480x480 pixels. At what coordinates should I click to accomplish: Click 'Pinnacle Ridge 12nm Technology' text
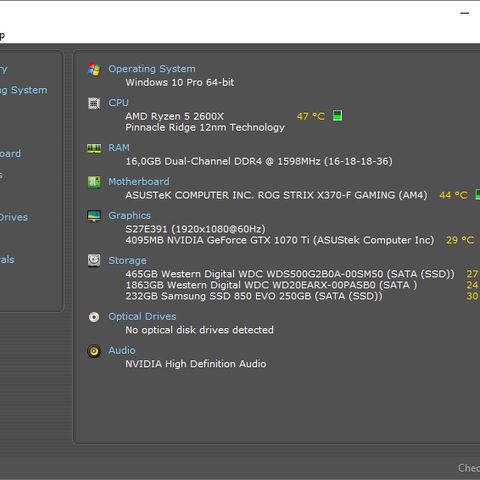[205, 127]
